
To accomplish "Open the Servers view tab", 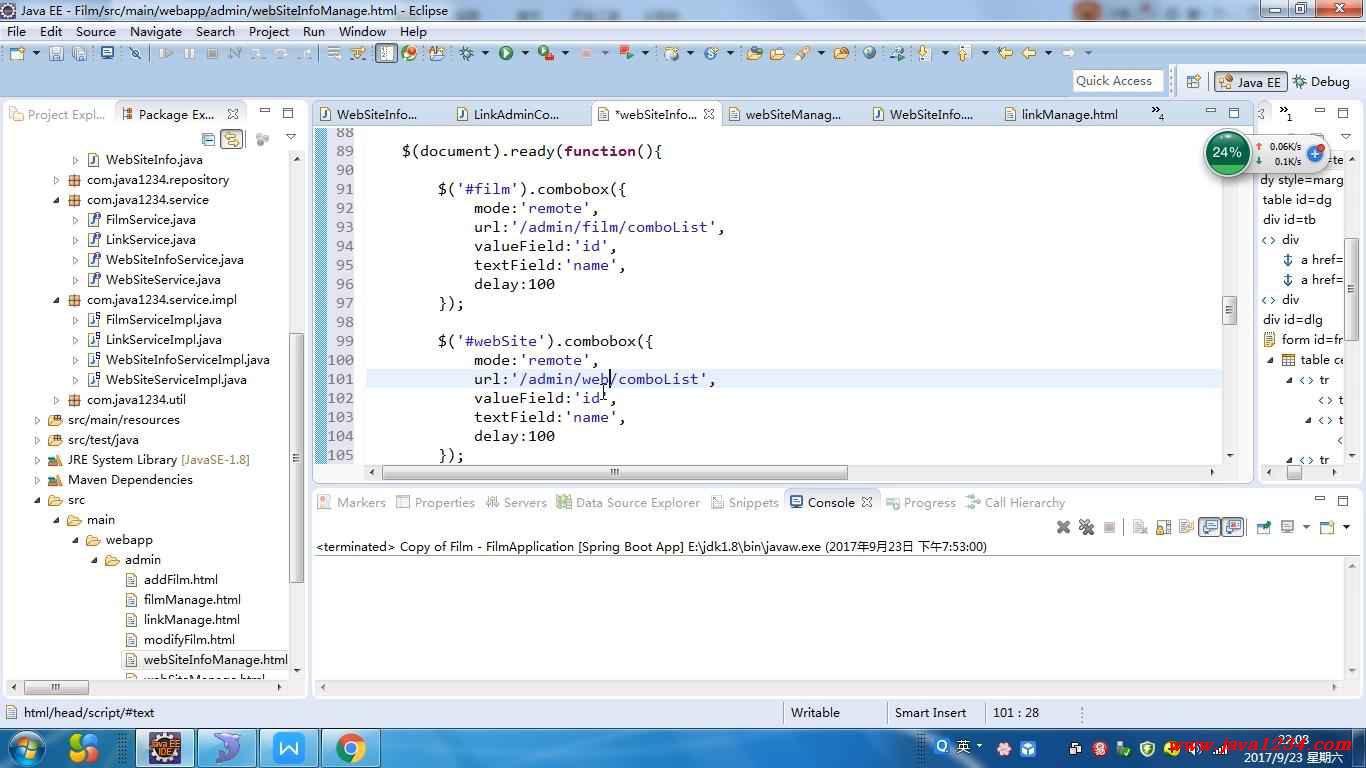I will (x=515, y=503).
